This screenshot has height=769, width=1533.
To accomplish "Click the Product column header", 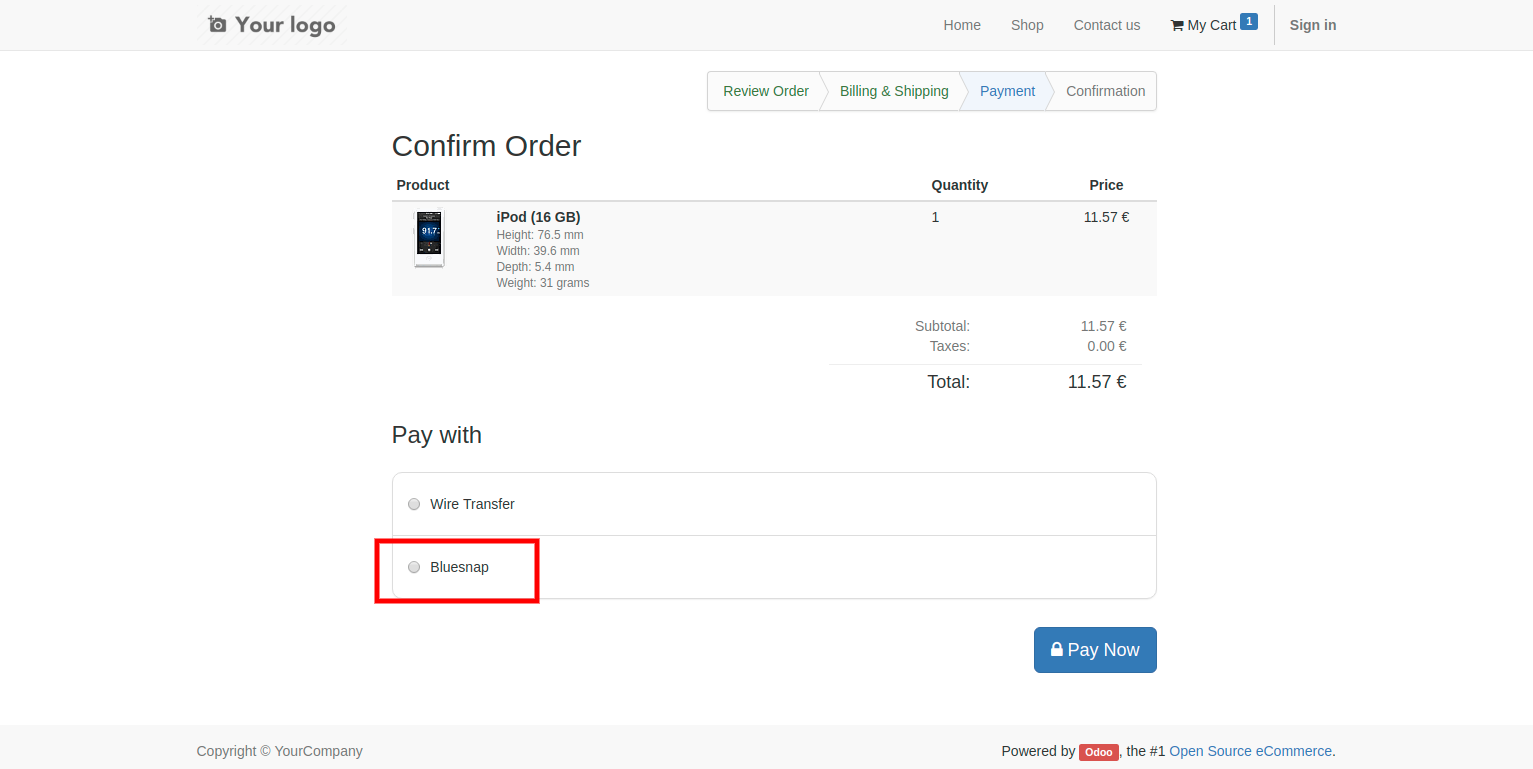I will (x=423, y=185).
